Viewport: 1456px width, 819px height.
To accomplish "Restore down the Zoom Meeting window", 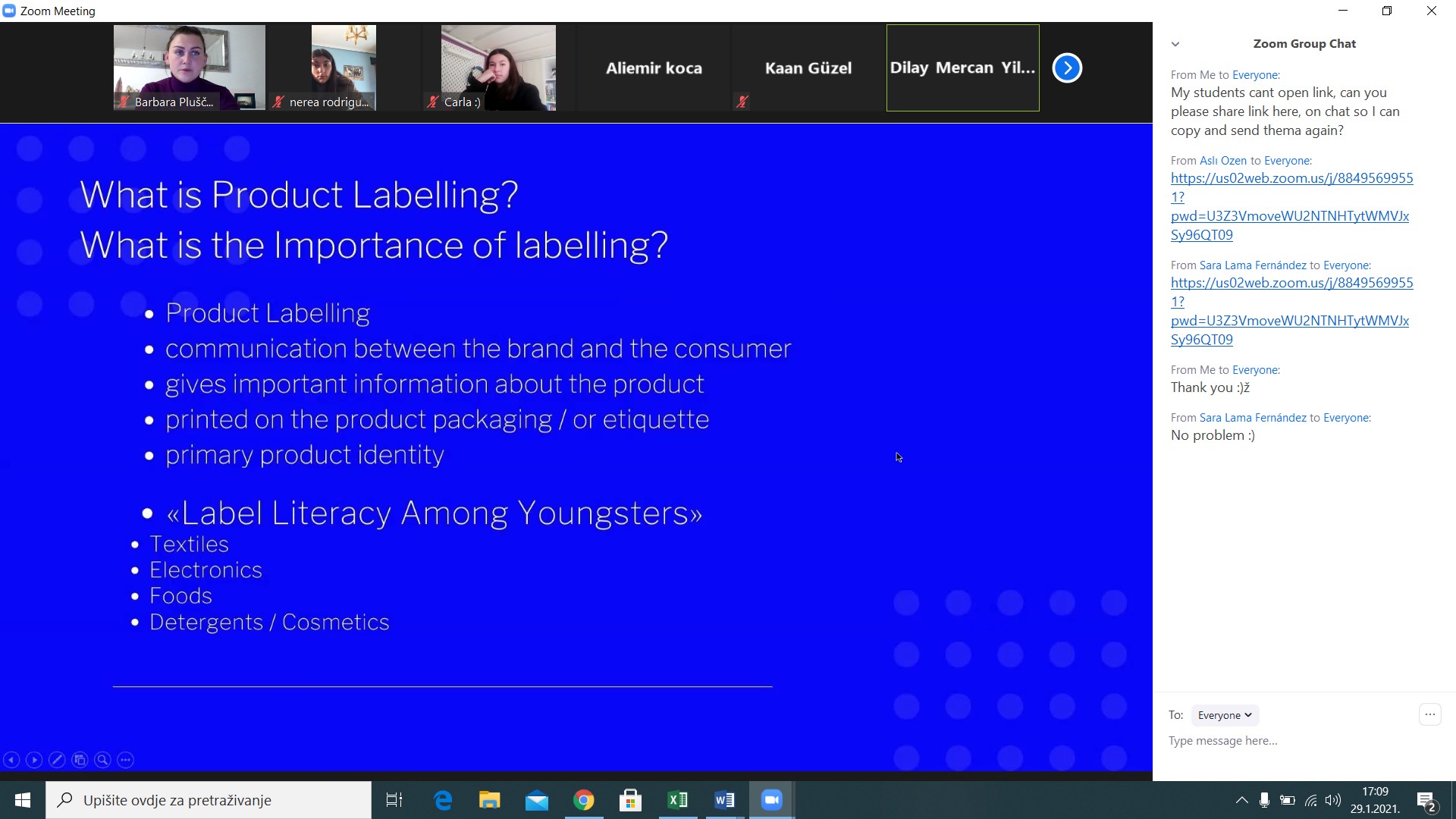I will pyautogui.click(x=1386, y=11).
